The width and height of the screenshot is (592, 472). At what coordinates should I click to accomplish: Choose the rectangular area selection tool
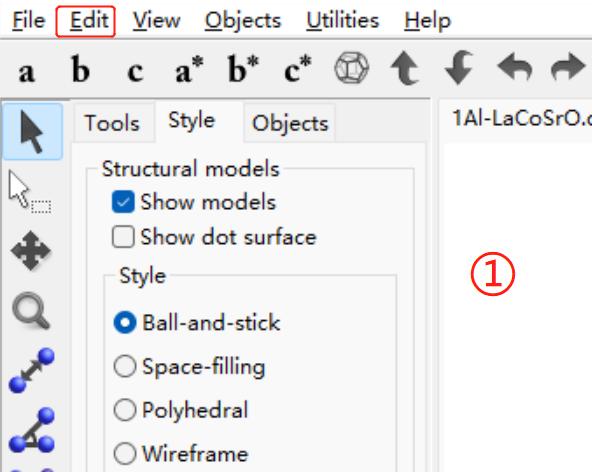click(30, 193)
